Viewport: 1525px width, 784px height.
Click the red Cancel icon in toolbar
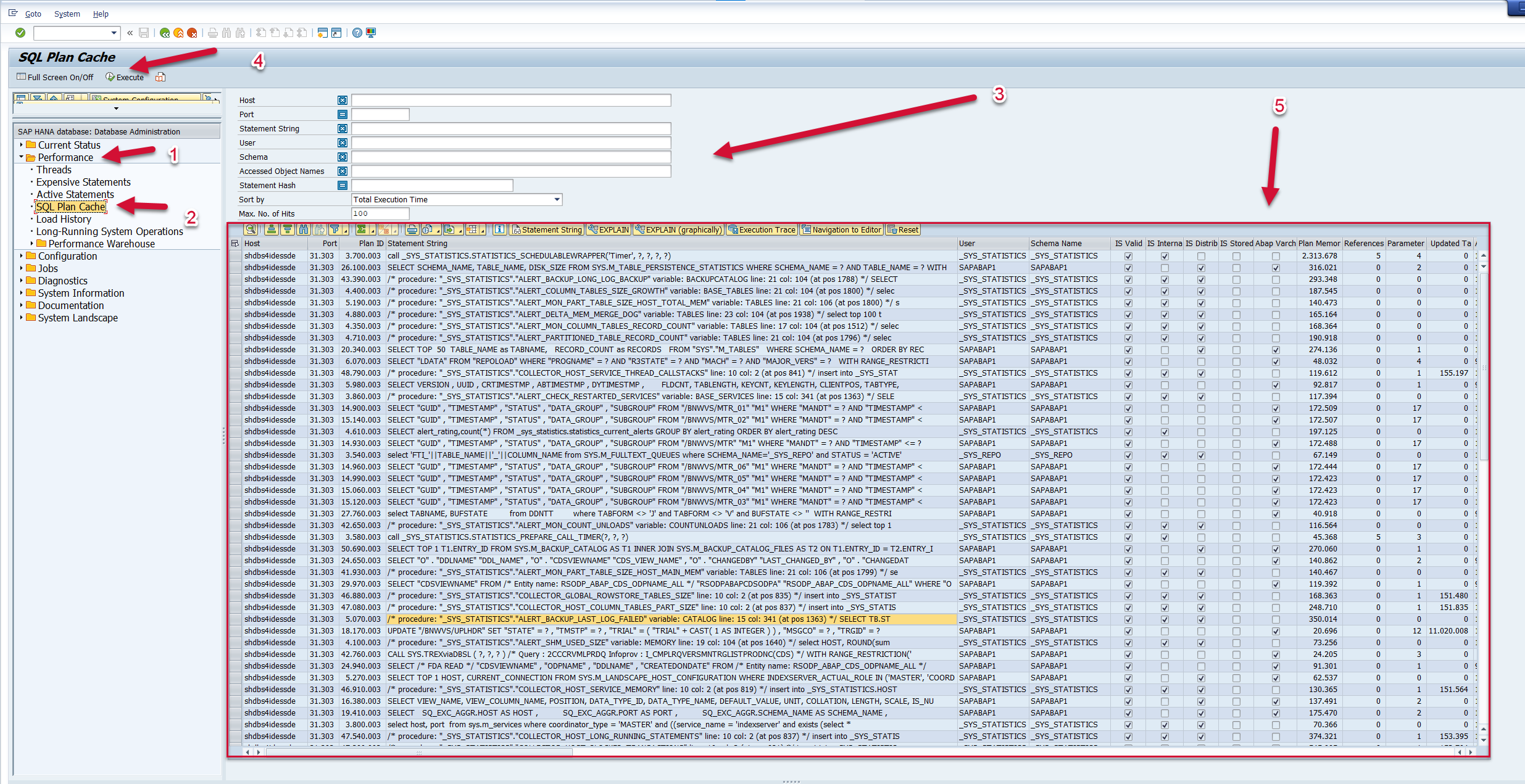192,33
